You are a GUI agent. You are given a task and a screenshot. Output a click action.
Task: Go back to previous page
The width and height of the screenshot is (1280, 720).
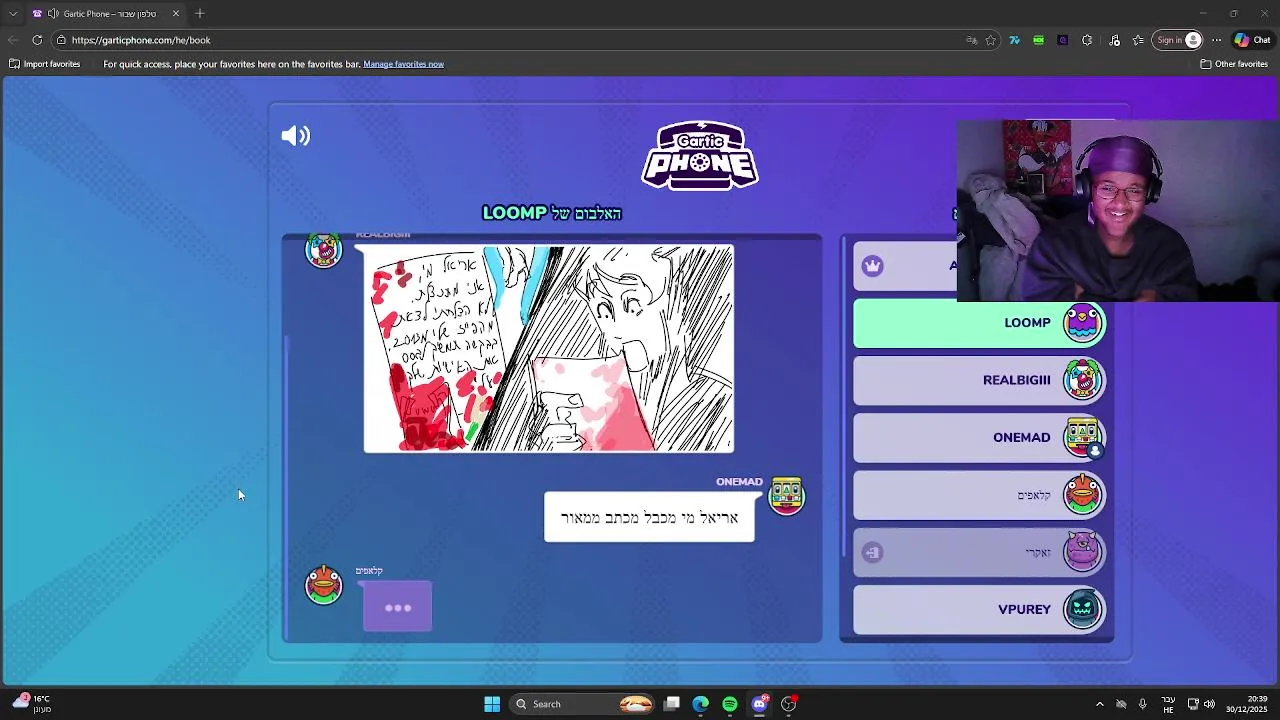click(13, 40)
